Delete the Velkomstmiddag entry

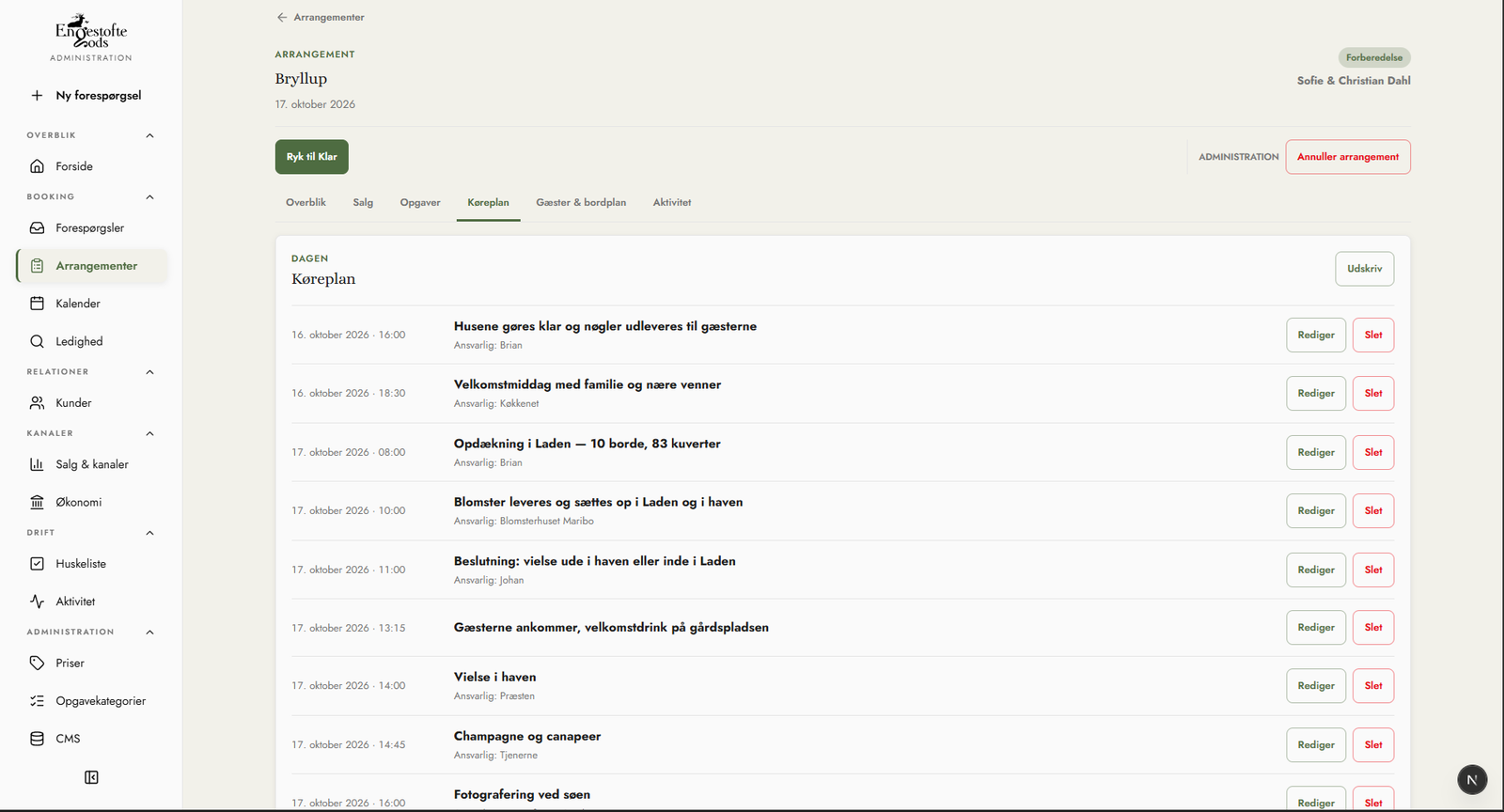click(x=1373, y=393)
